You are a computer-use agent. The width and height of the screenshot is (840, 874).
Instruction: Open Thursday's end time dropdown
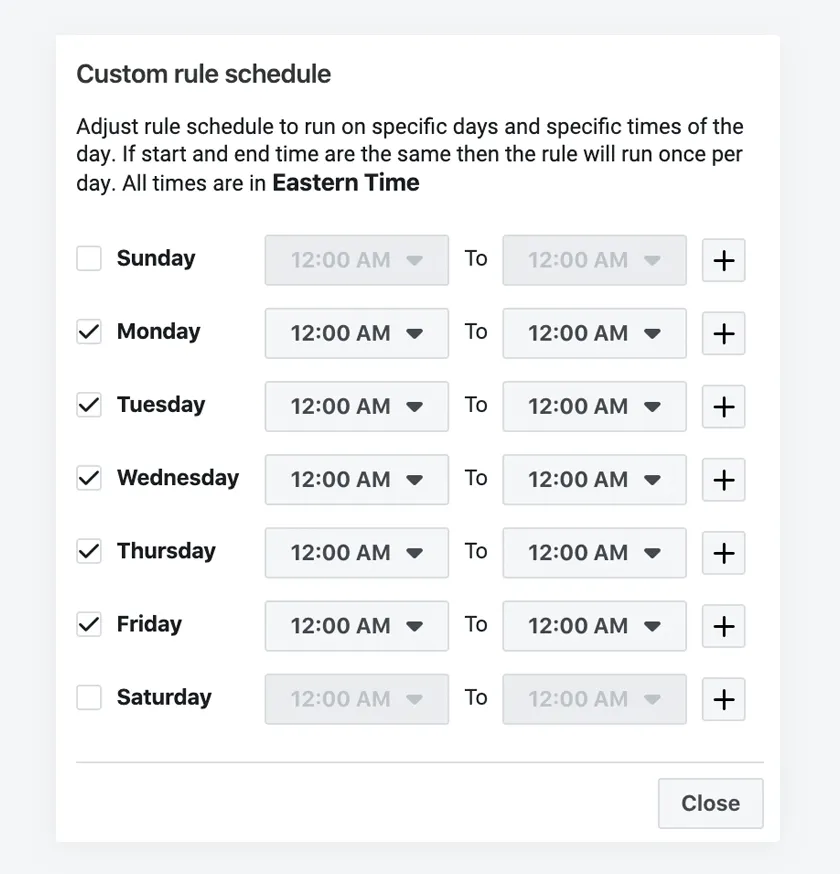[594, 553]
